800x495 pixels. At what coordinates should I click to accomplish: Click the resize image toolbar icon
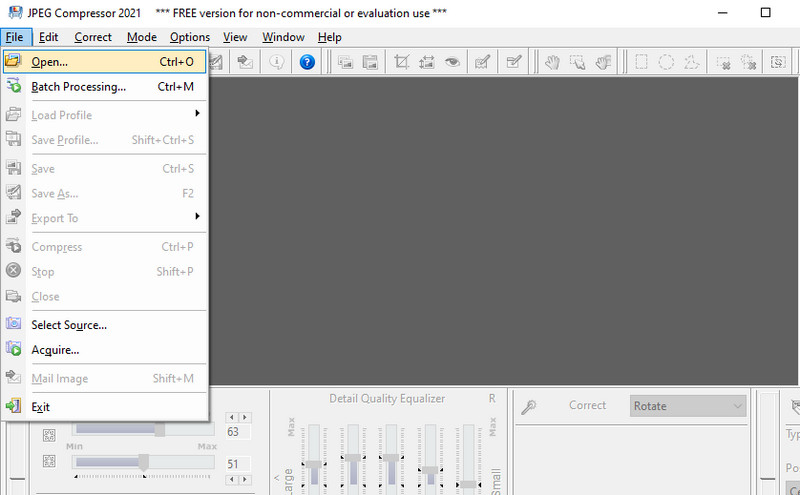(x=427, y=62)
